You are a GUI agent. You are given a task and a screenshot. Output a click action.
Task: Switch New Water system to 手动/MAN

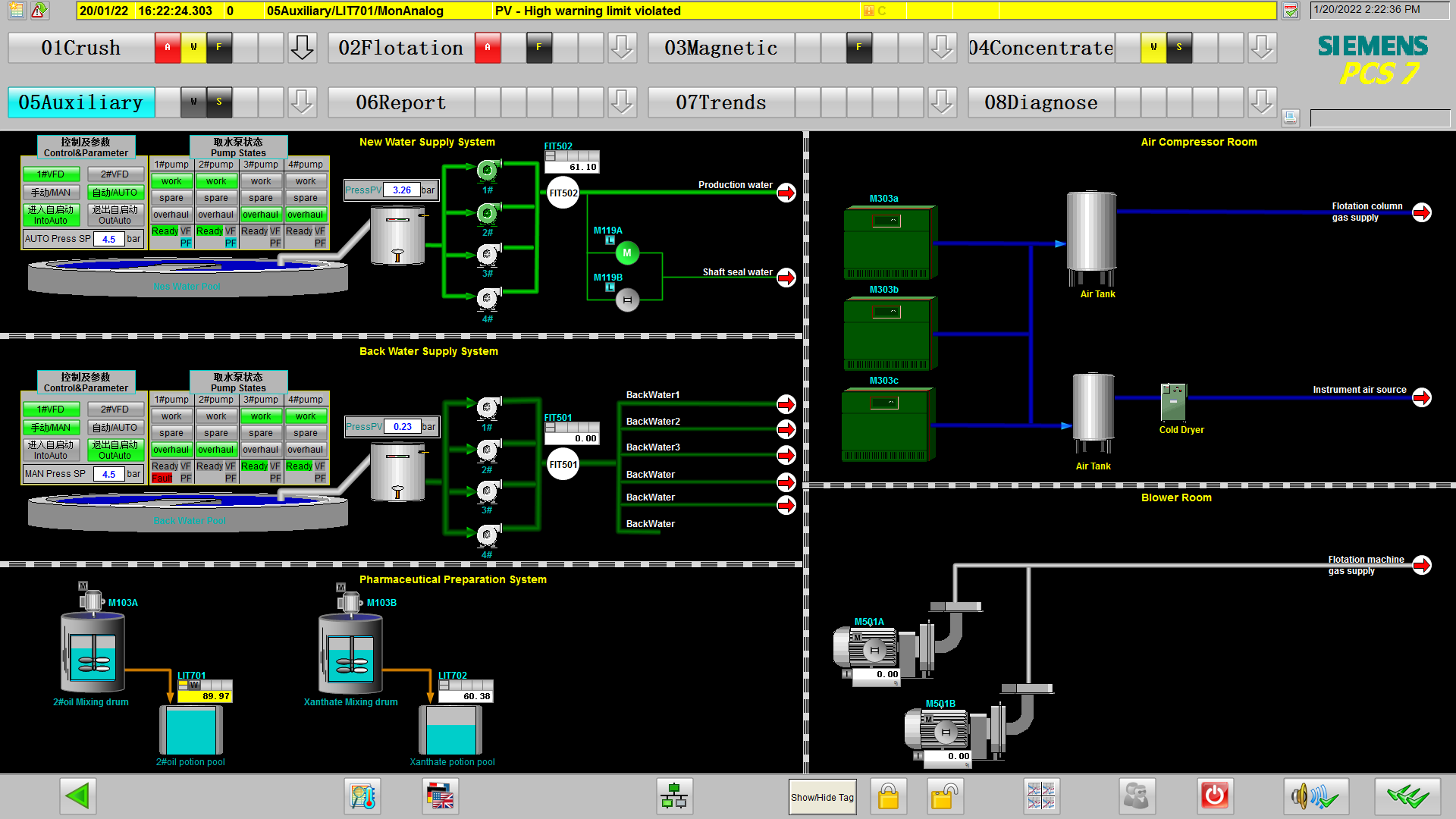pos(51,193)
